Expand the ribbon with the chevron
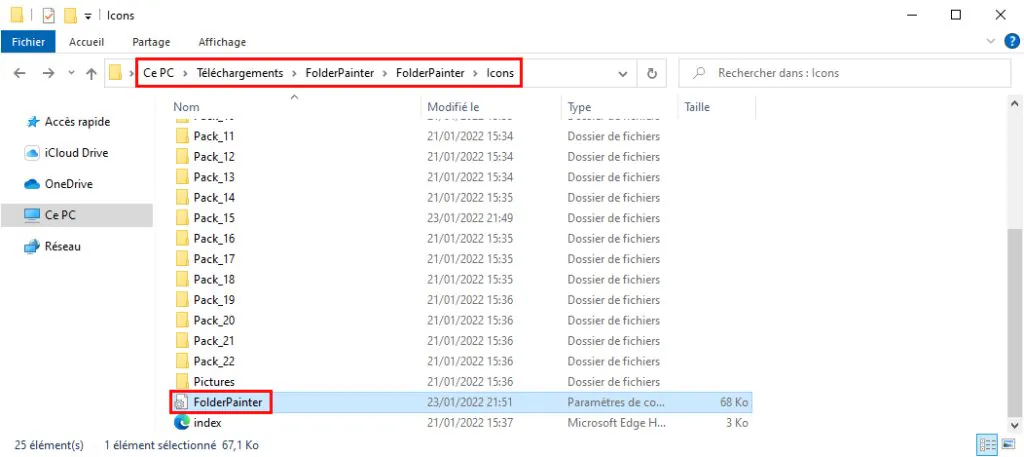 (991, 41)
